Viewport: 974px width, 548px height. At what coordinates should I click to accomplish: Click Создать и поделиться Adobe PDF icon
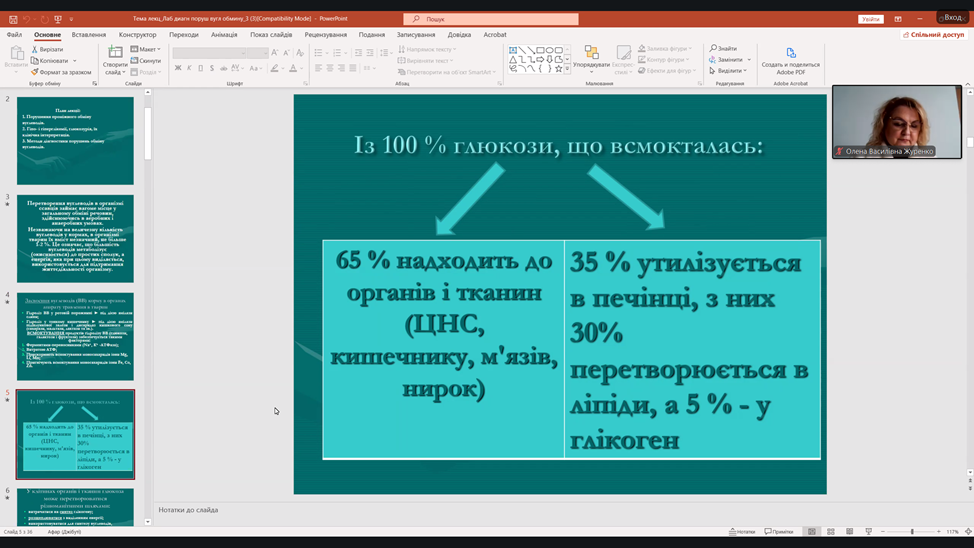790,53
